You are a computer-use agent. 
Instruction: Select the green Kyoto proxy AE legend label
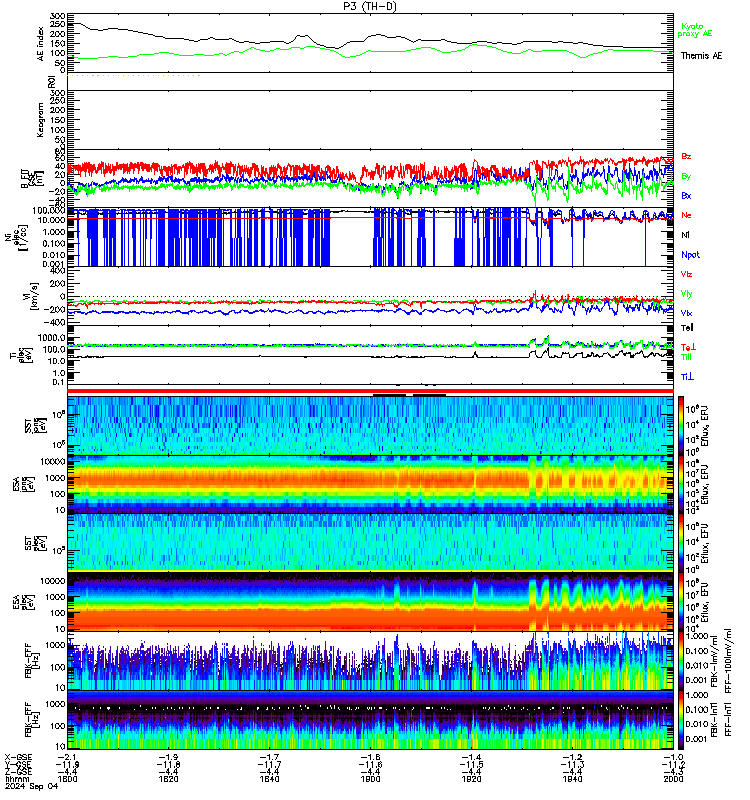coord(694,30)
